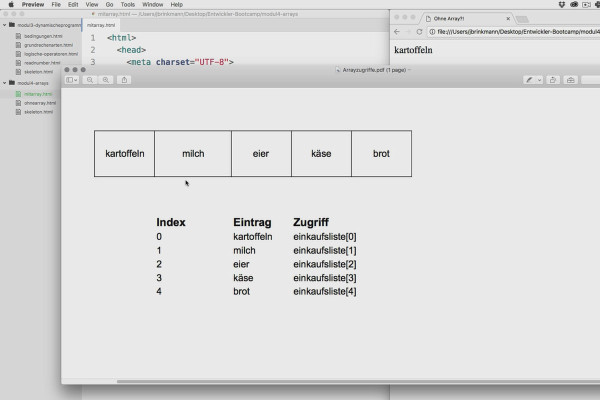
Task: Open the View menu
Action: [x=92, y=5]
